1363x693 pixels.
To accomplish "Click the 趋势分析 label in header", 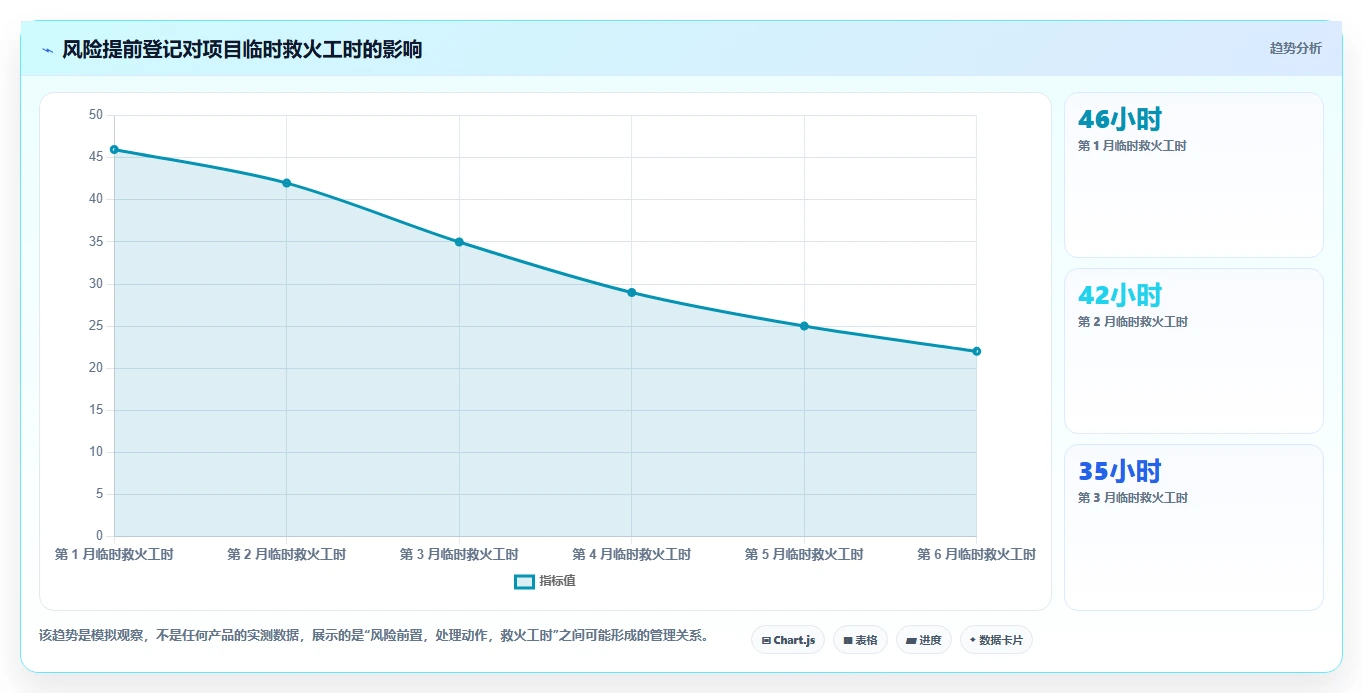I will [1295, 48].
